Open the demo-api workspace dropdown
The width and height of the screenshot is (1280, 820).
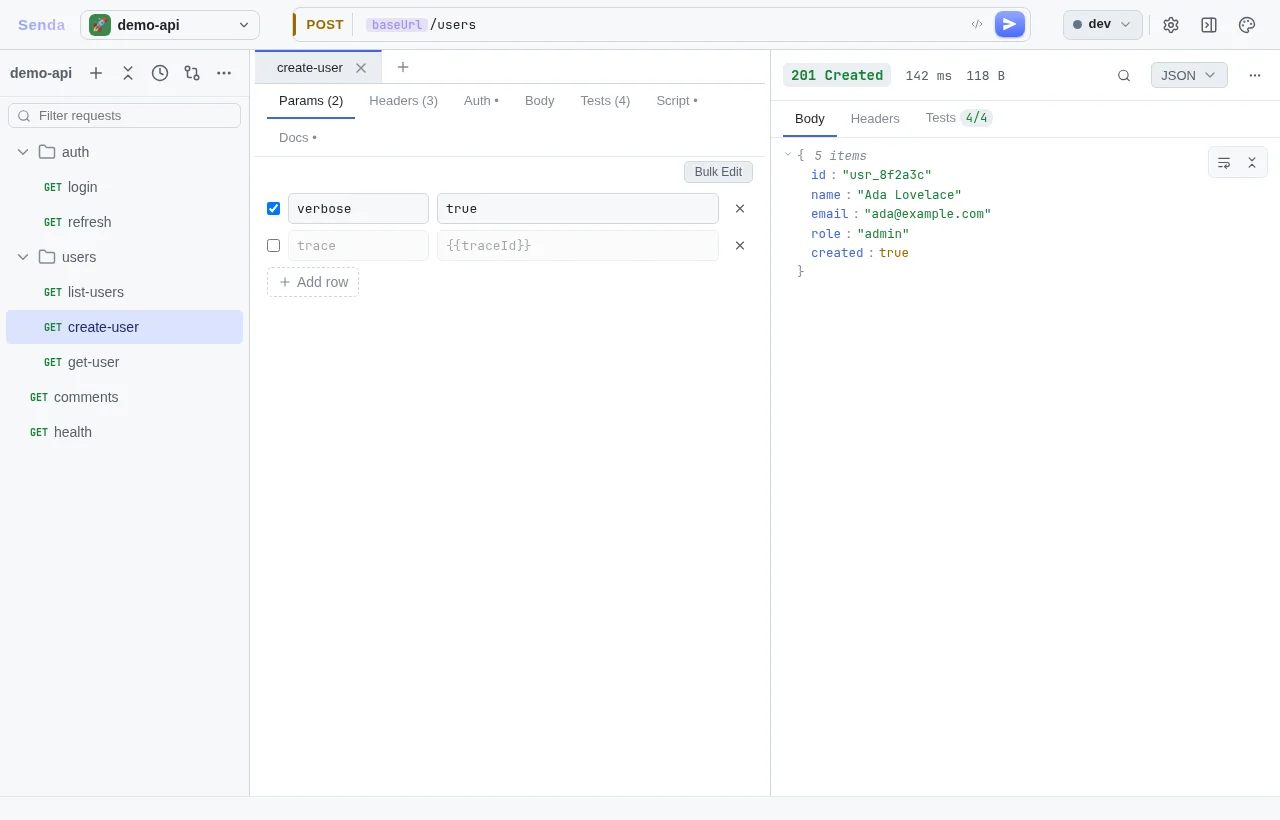click(x=170, y=25)
